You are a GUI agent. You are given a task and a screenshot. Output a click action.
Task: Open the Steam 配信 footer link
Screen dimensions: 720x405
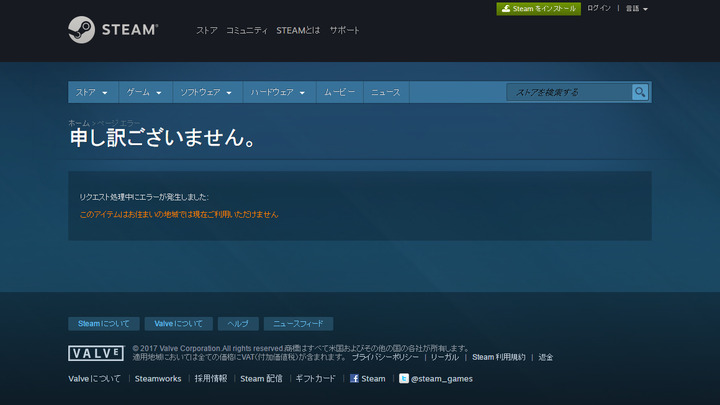(261, 379)
